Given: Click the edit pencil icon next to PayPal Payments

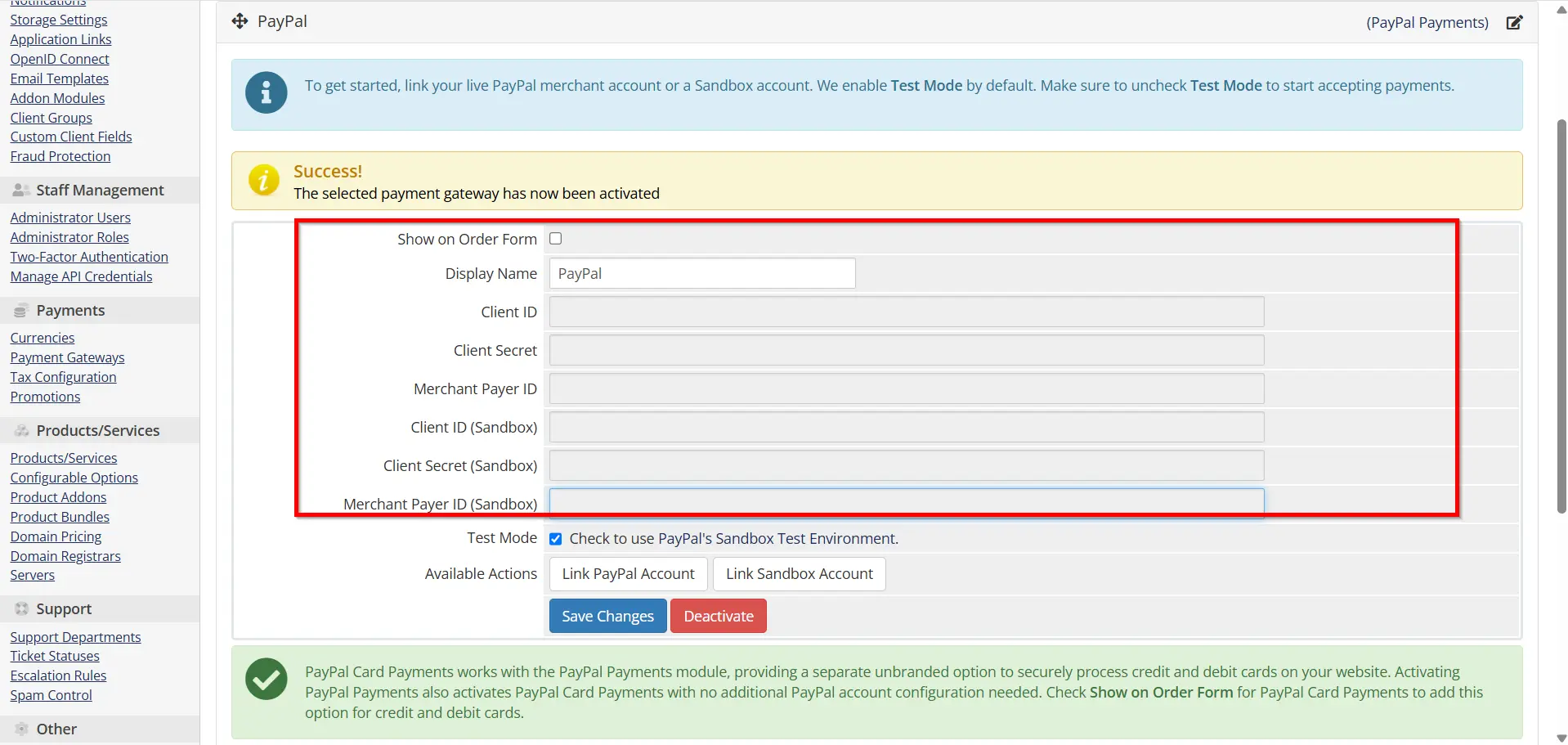Looking at the screenshot, I should coord(1514,23).
